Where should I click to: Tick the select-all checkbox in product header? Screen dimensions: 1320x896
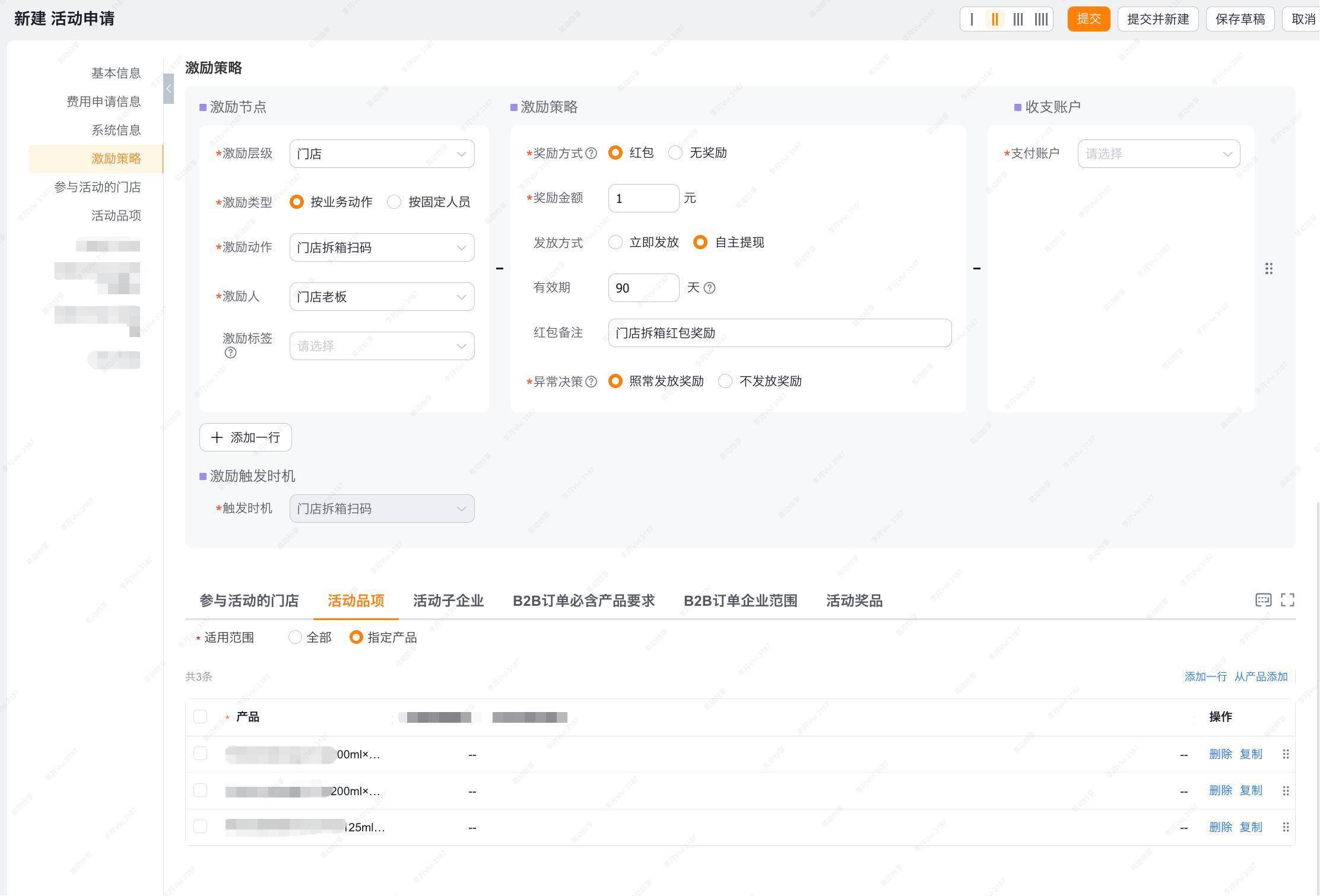click(201, 716)
